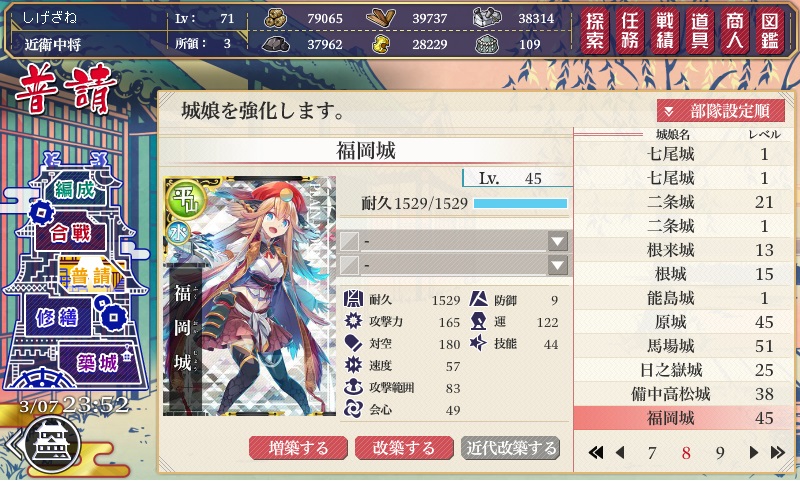Go to previous page with single left arrow
This screenshot has height=481, width=800.
click(620, 452)
